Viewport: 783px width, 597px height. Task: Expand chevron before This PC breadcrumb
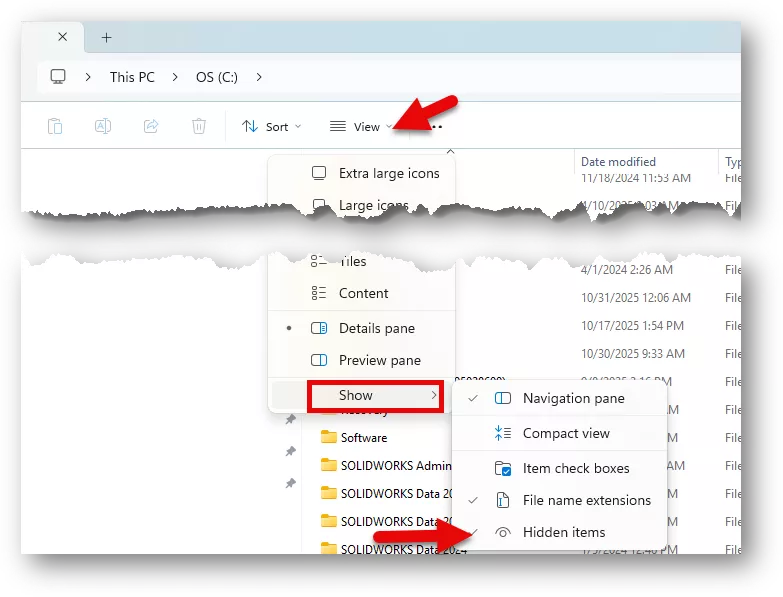point(88,77)
